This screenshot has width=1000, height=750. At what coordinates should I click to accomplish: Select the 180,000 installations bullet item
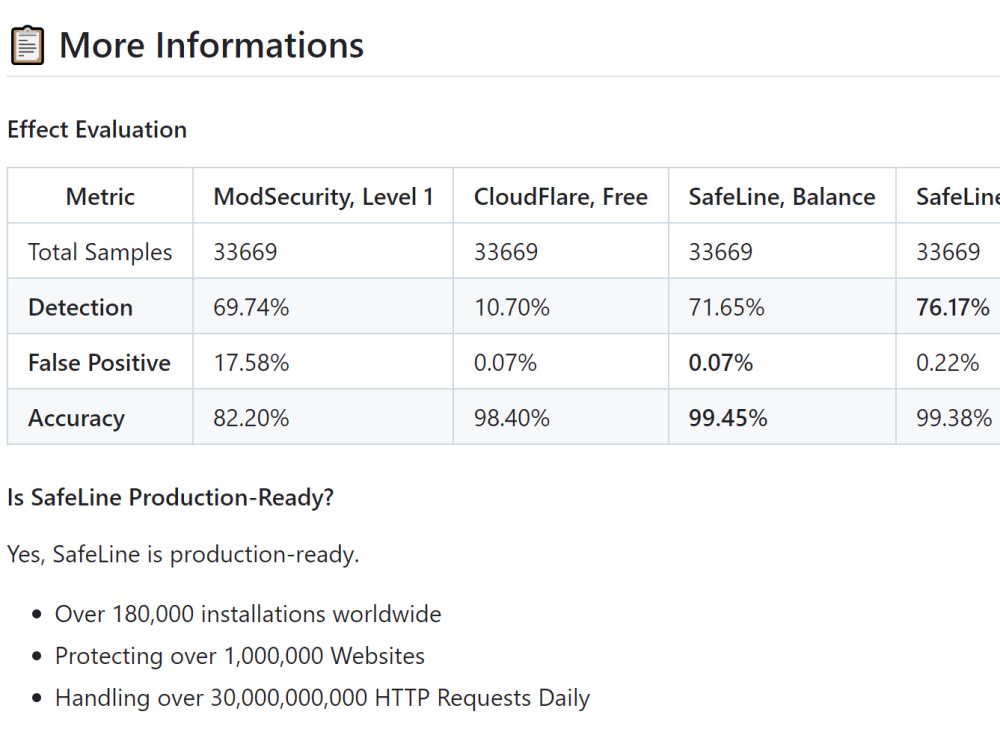tap(248, 614)
